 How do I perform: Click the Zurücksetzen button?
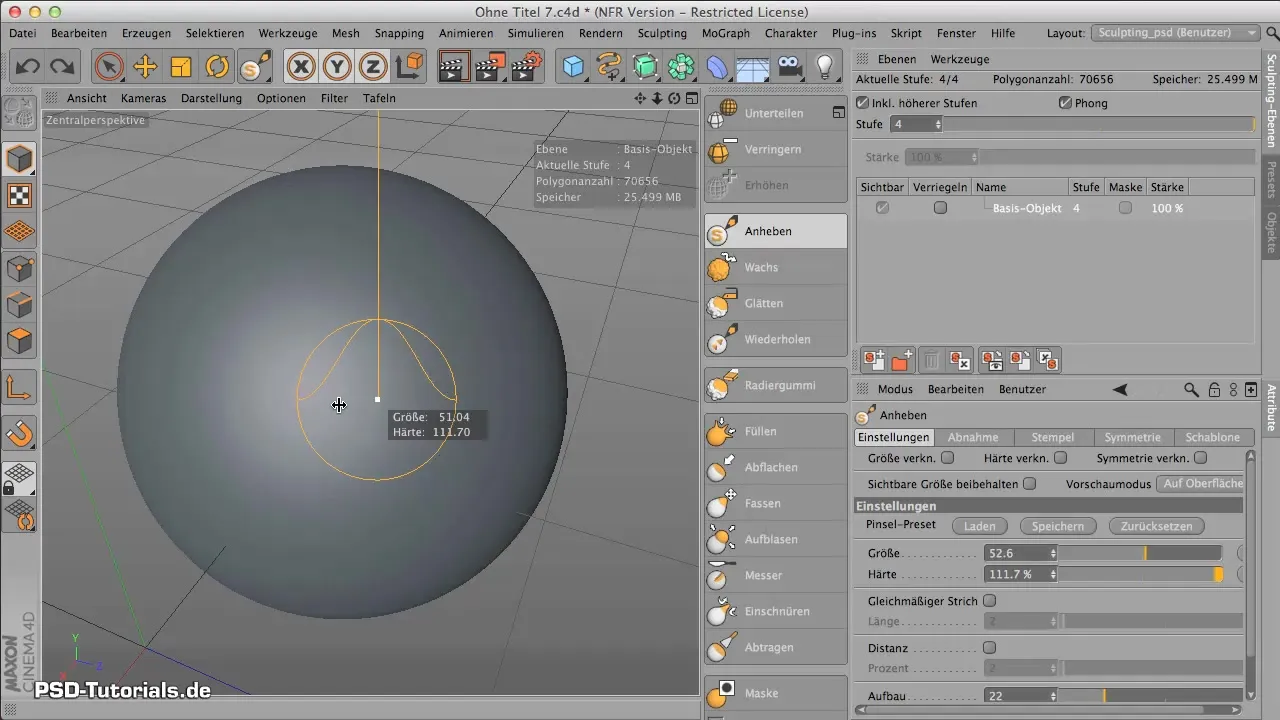tap(1157, 525)
